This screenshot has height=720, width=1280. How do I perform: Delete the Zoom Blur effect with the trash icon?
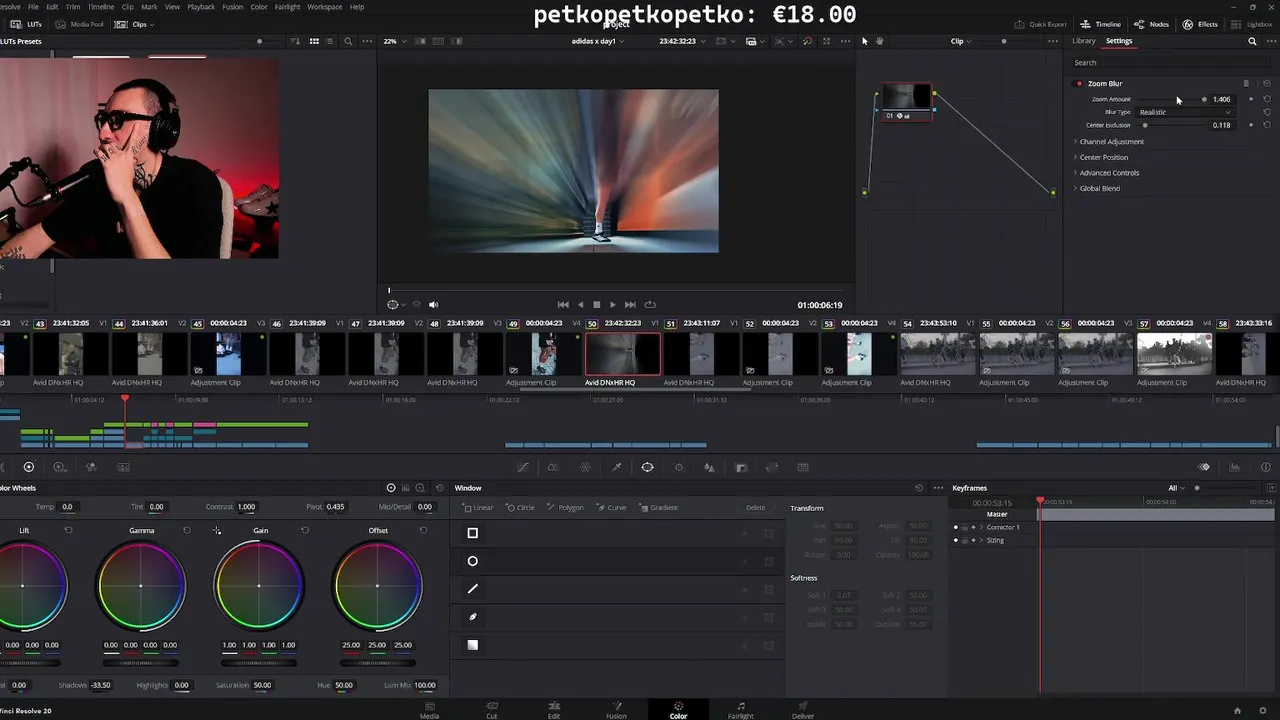tap(1246, 84)
